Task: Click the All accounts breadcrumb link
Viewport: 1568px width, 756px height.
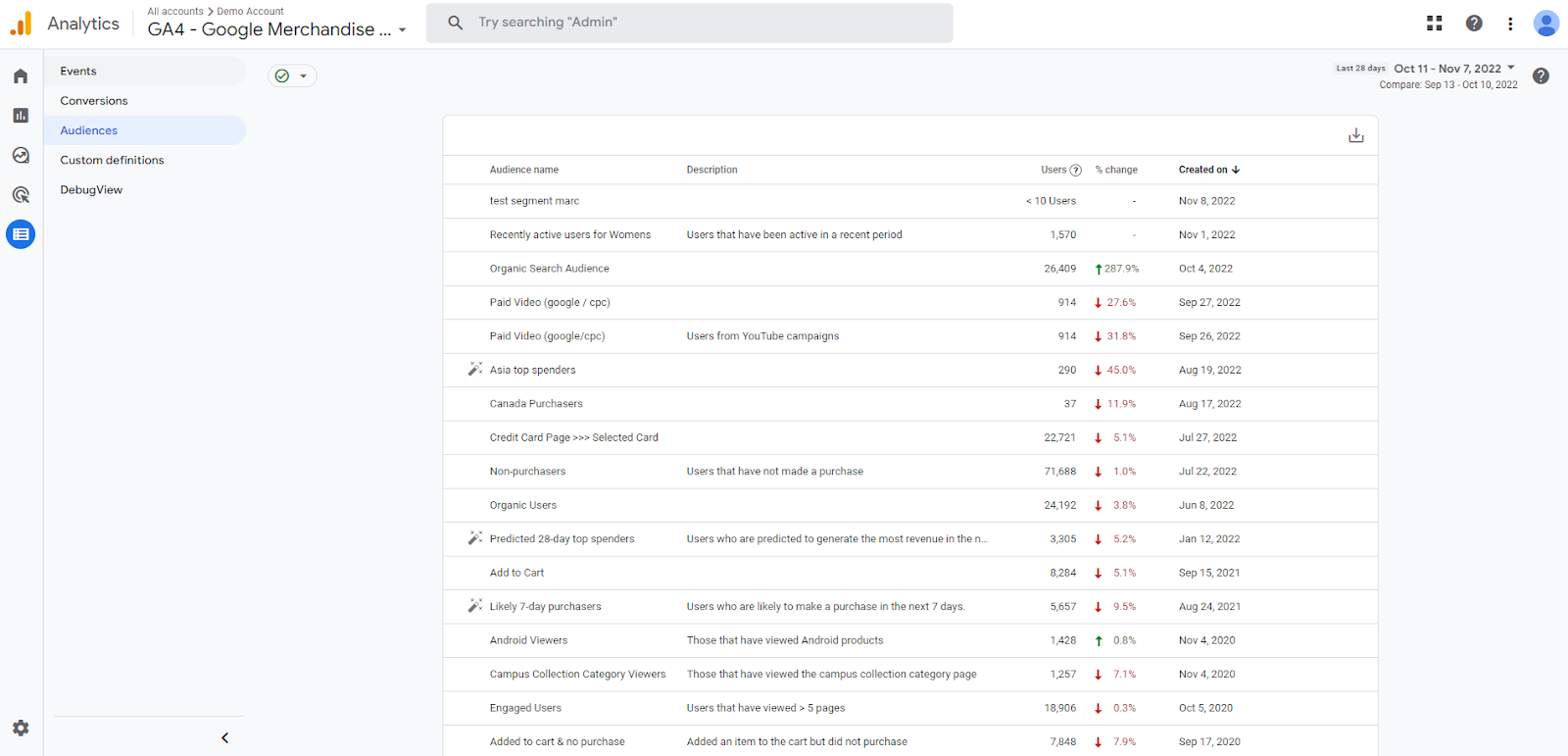Action: [x=175, y=12]
